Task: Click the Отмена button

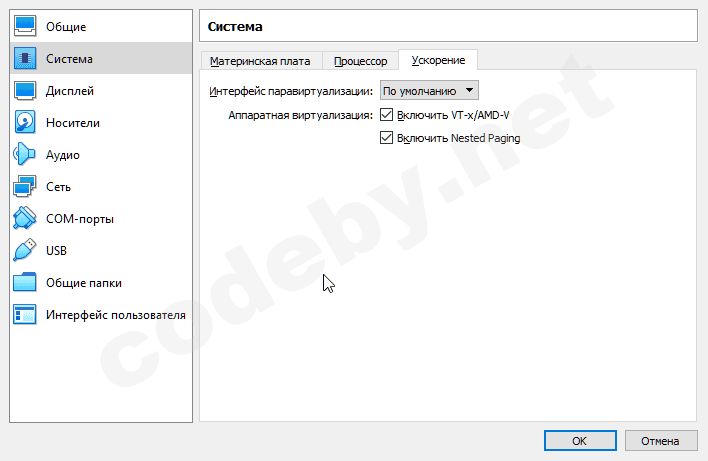Action: coord(660,440)
